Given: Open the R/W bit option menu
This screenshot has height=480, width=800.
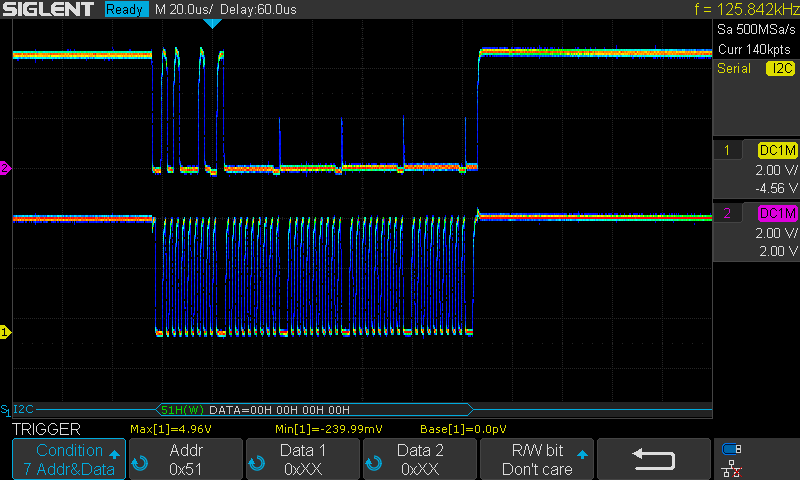Looking at the screenshot, I should pos(537,459).
